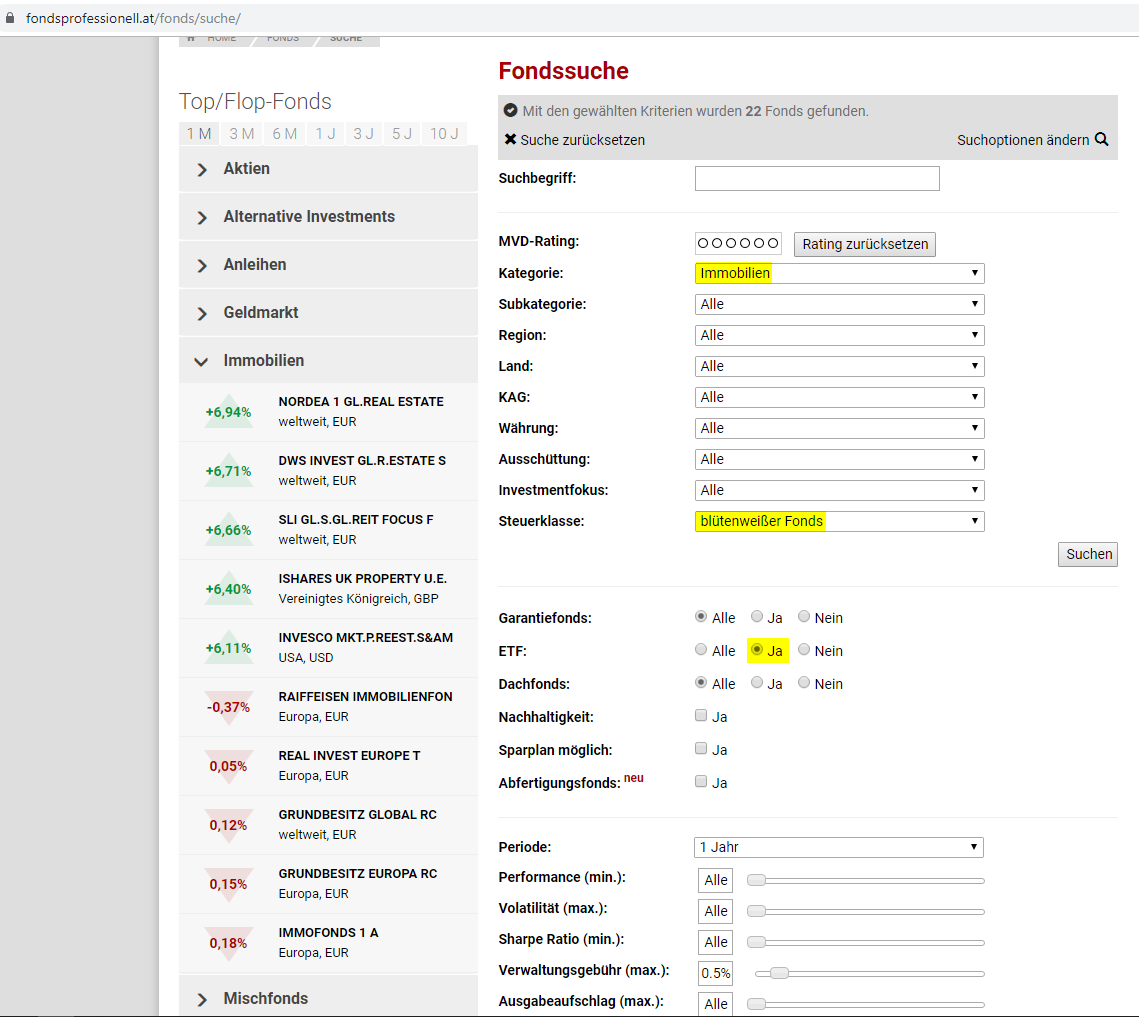1139x1017 pixels.
Task: Open the Steuerklasse dropdown
Action: pyautogui.click(x=839, y=521)
